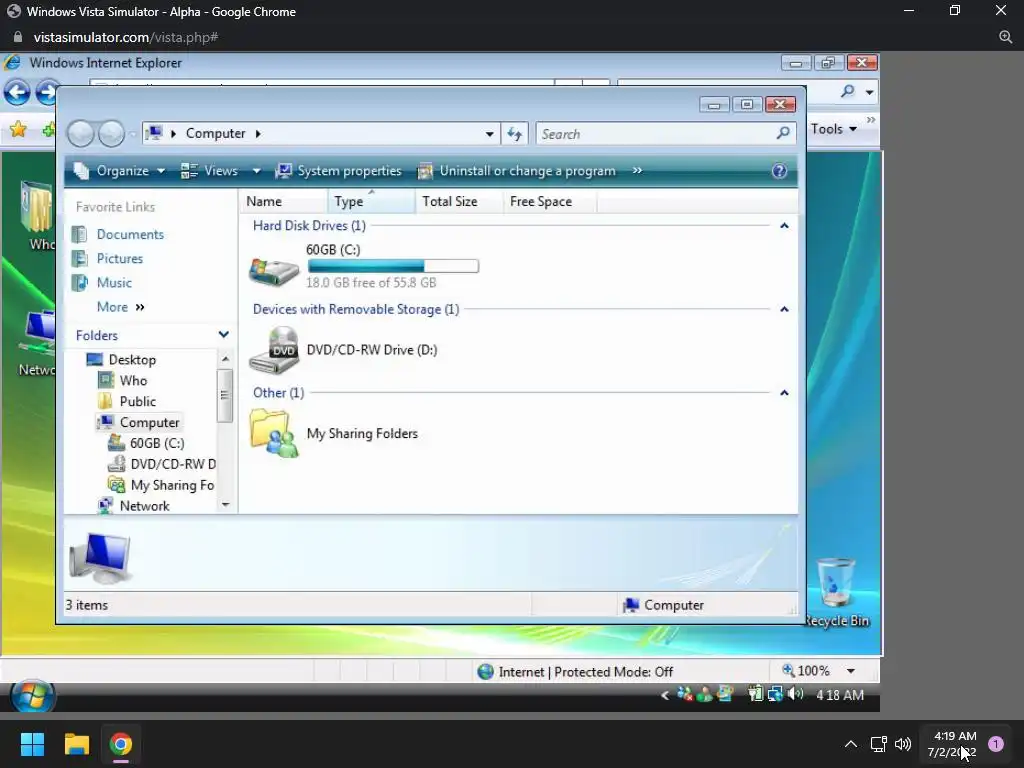Open the Explorer help question mark icon
This screenshot has height=768, width=1024.
click(779, 171)
